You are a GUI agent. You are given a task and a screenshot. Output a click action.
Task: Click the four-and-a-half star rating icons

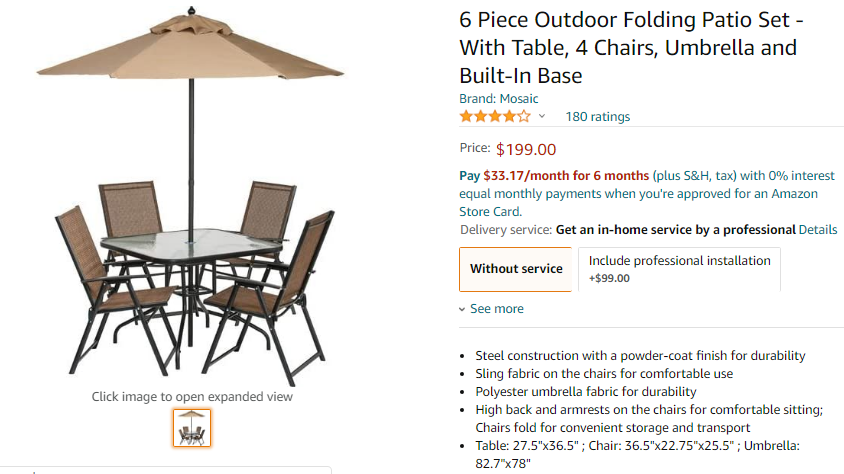point(495,116)
